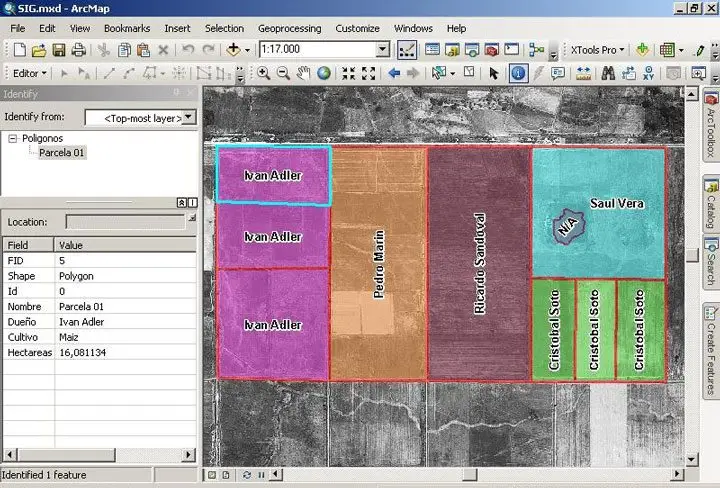This screenshot has width=720, height=488.
Task: Select the Zoom In tool
Action: (264, 73)
